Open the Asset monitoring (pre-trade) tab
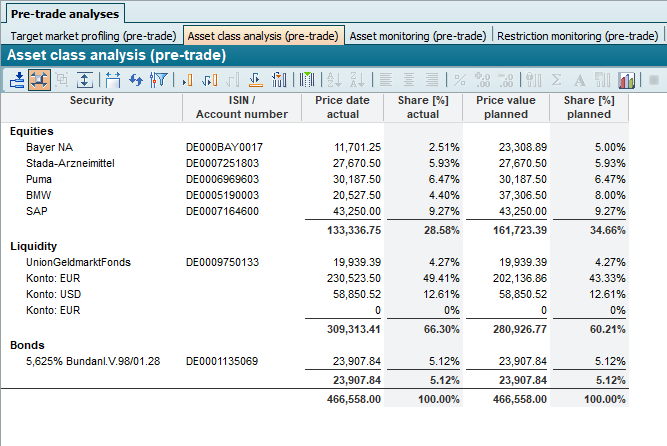 coord(418,35)
